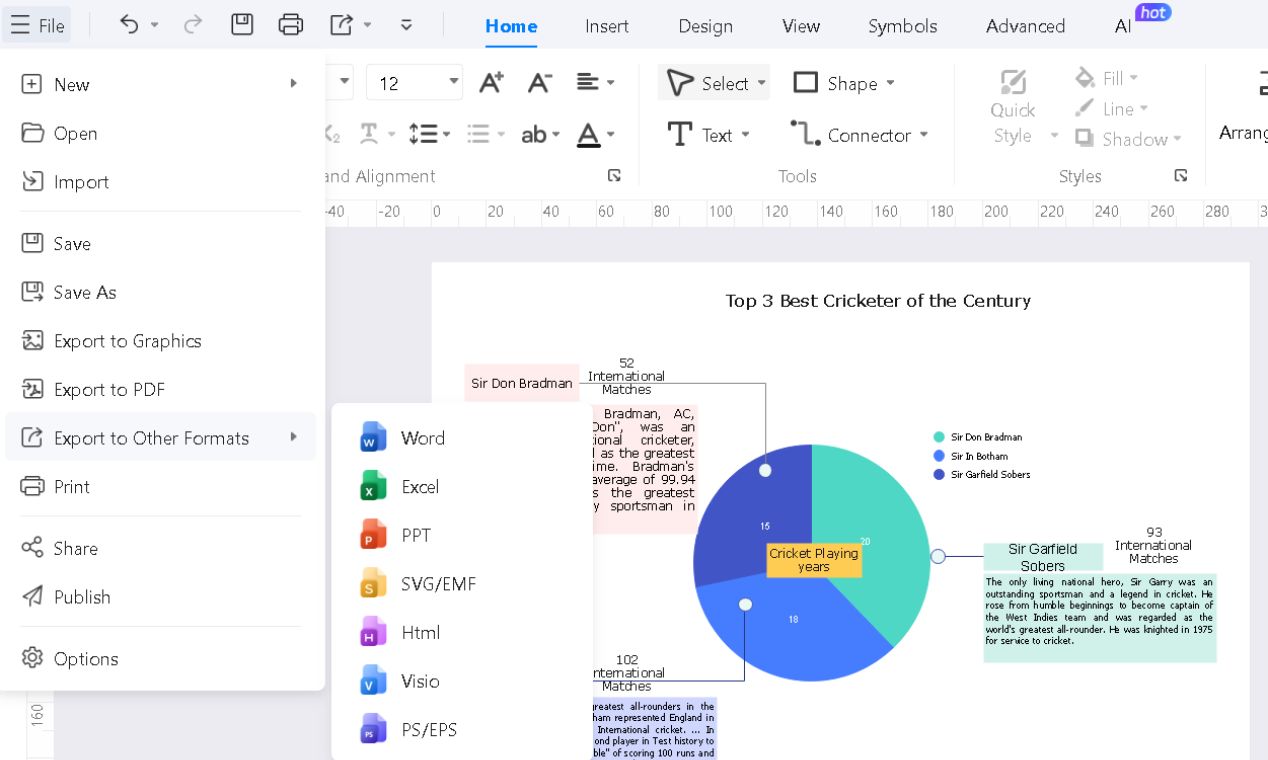Select Publish from the File menu
Screen dimensions: 1268x760
[x=162, y=597]
